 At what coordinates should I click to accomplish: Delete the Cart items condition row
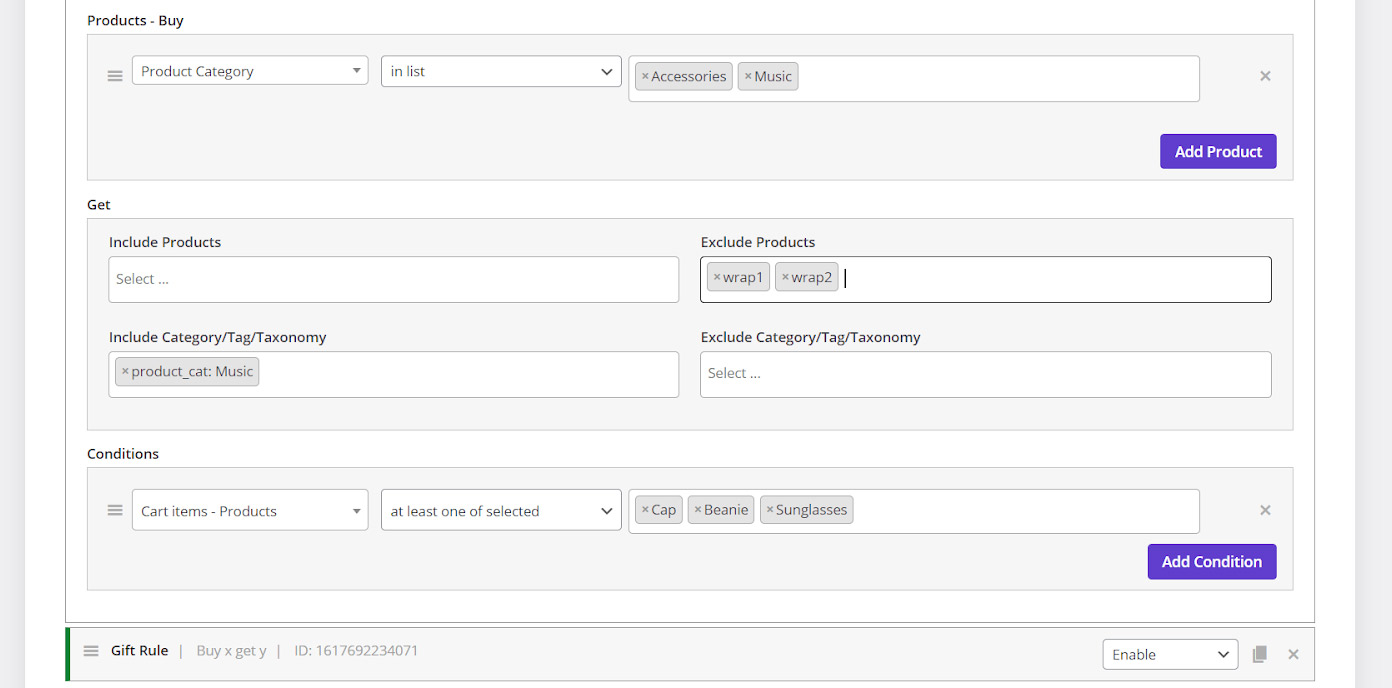pos(1265,510)
